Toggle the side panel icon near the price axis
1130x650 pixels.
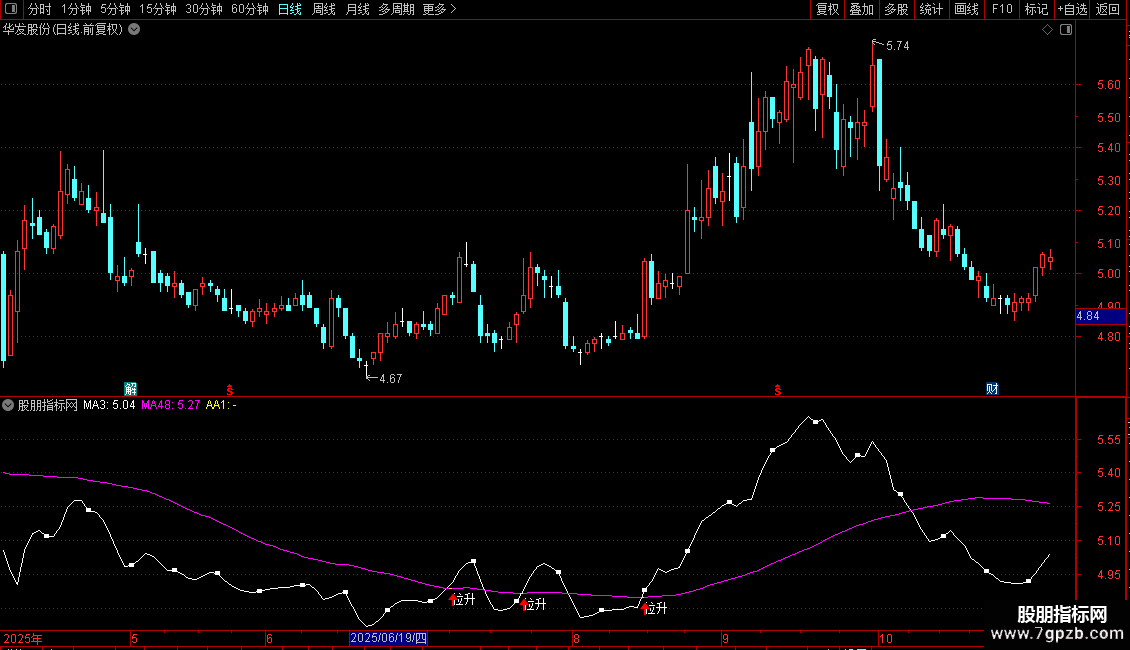tap(1066, 30)
